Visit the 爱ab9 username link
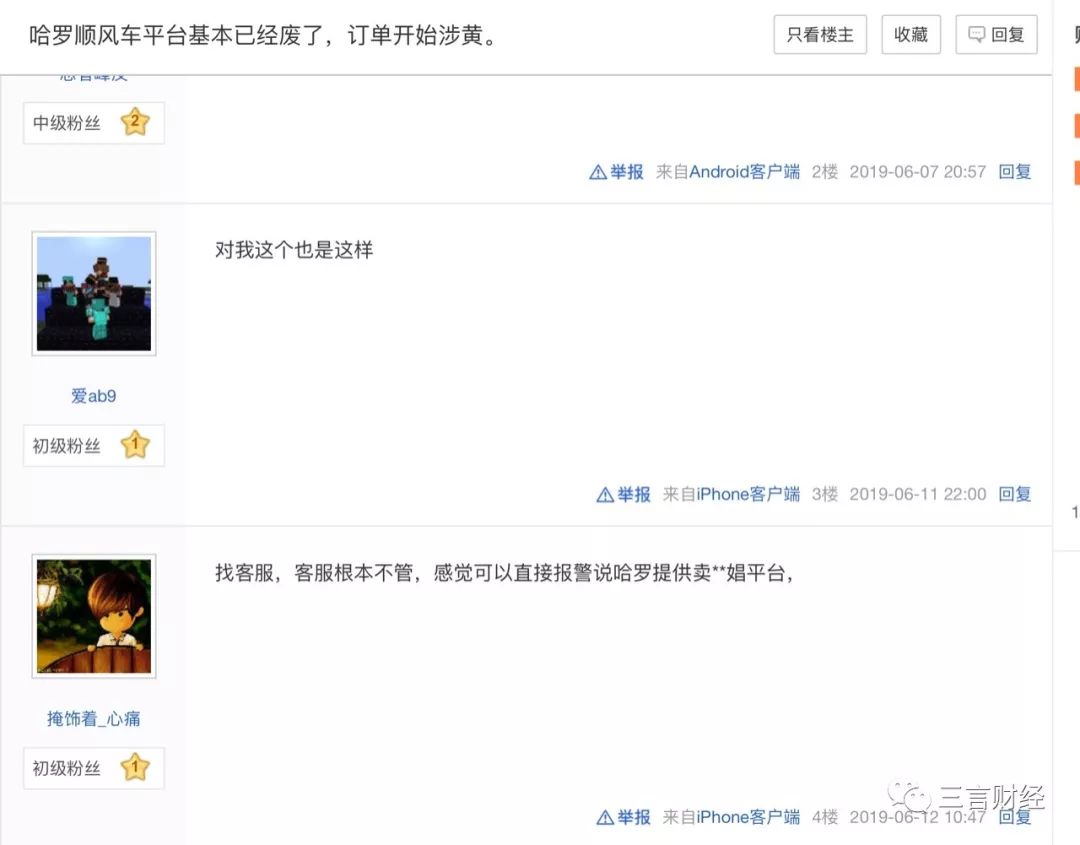 tap(94, 396)
